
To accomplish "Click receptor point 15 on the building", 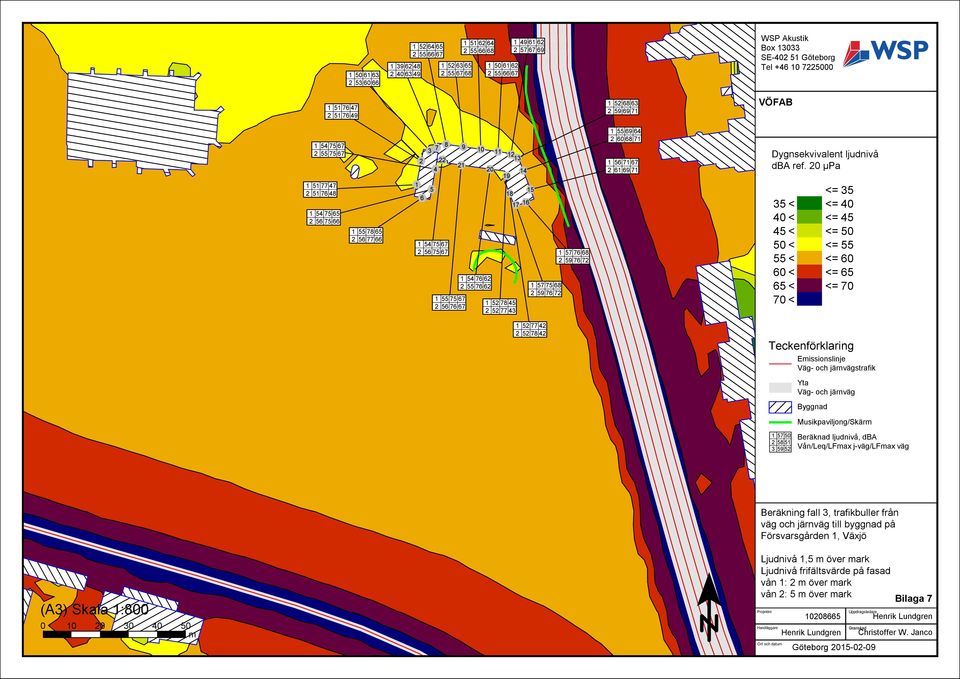I will 530,190.
